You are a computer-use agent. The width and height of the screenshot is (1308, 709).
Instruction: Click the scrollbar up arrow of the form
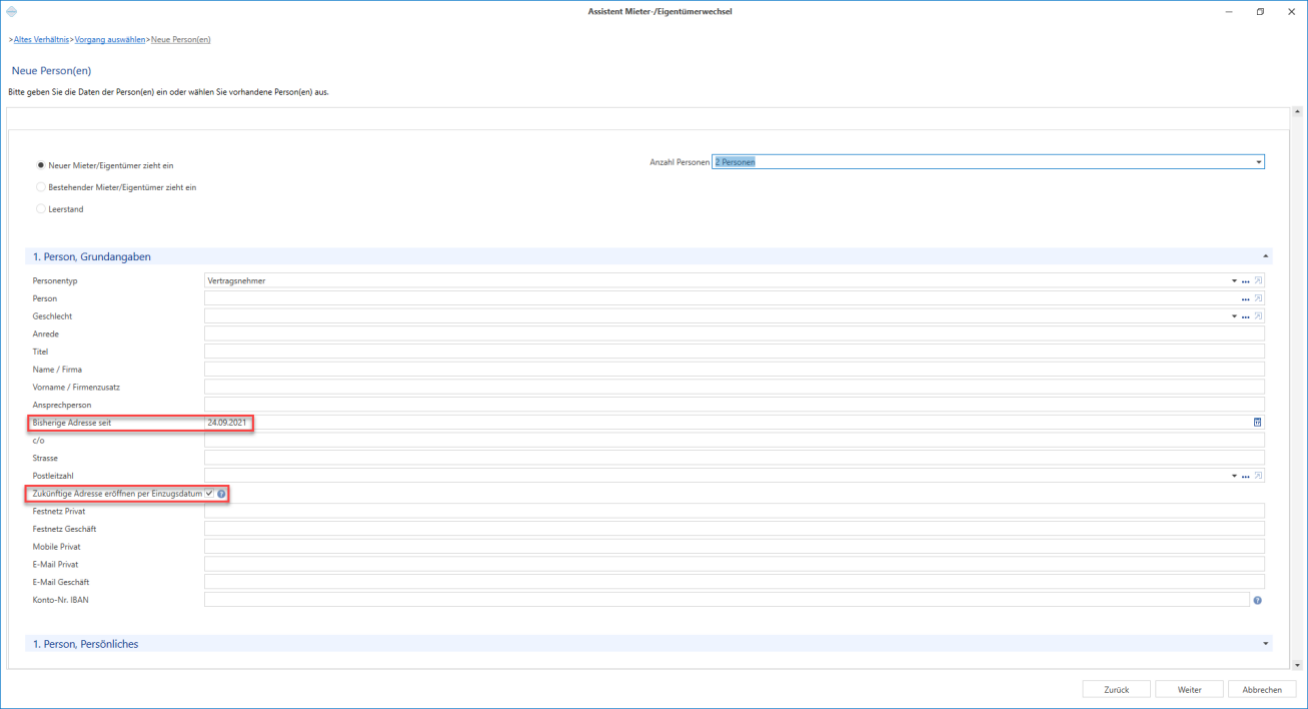coord(1297,113)
